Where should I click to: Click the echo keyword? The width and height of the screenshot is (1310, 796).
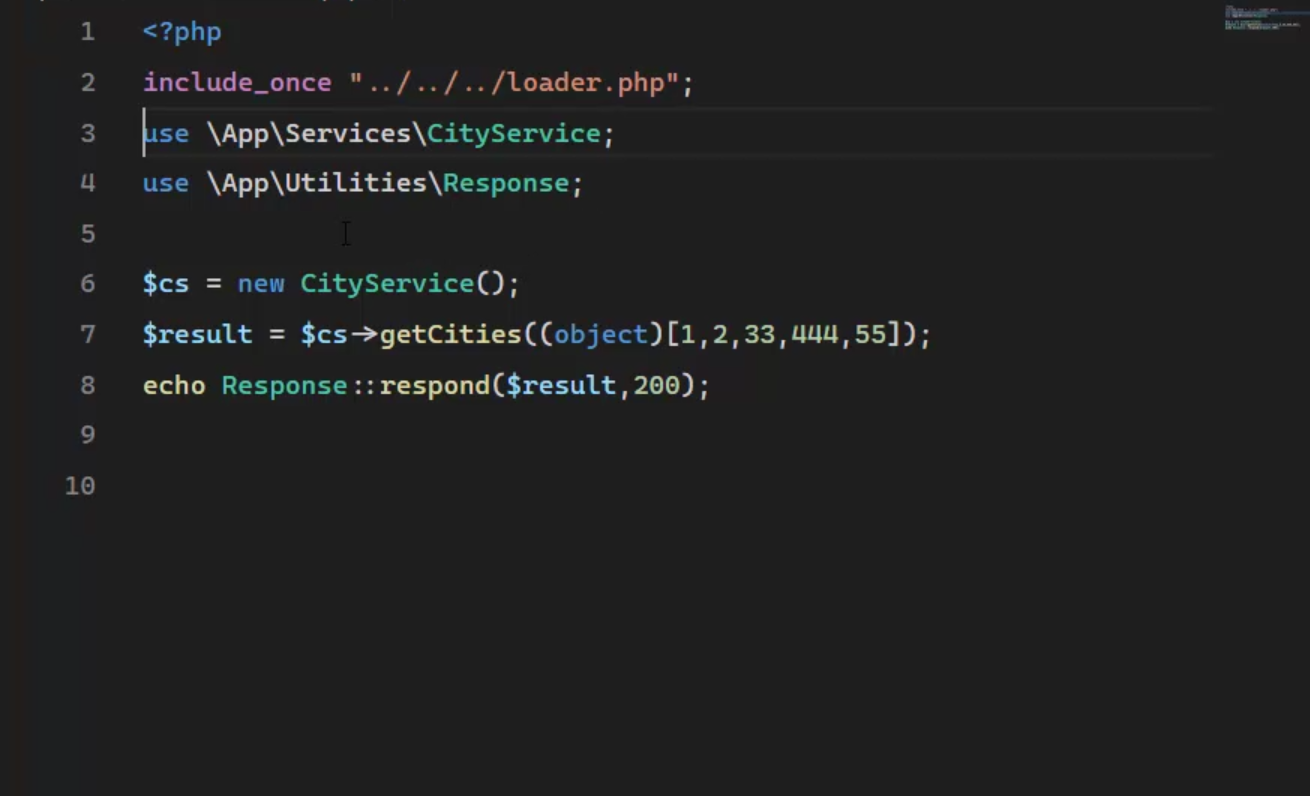[174, 385]
